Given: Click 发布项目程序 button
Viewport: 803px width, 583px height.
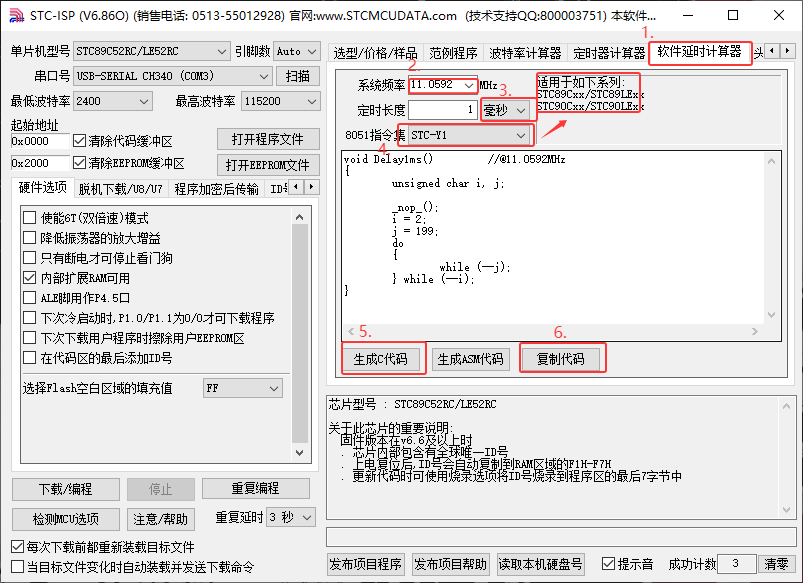Looking at the screenshot, I should (365, 565).
